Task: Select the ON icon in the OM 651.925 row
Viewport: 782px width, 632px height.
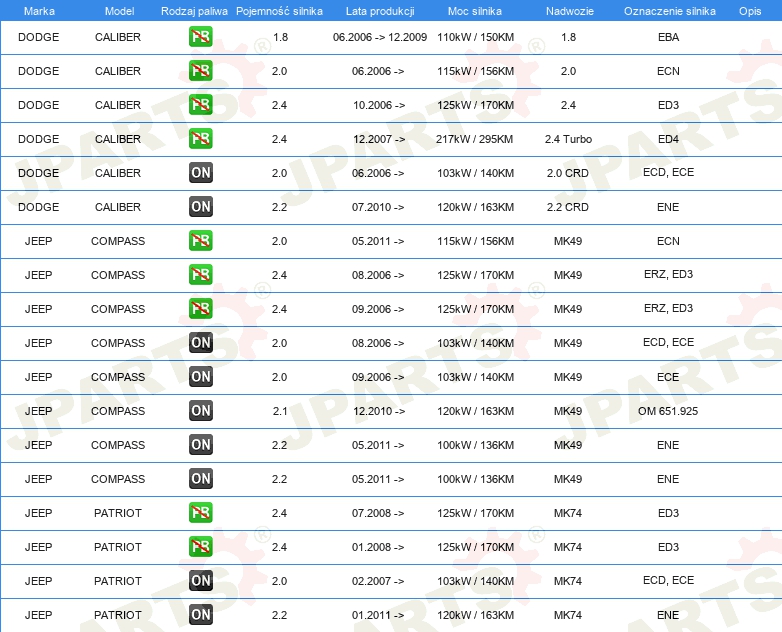Action: pyautogui.click(x=200, y=411)
